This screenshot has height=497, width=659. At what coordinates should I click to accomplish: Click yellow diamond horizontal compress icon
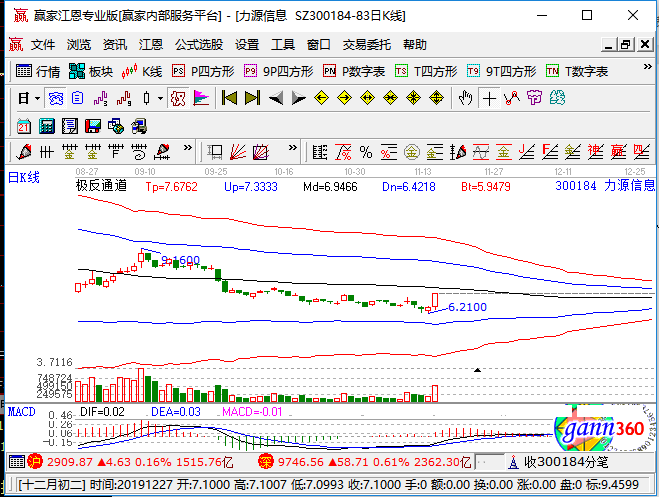click(x=390, y=98)
